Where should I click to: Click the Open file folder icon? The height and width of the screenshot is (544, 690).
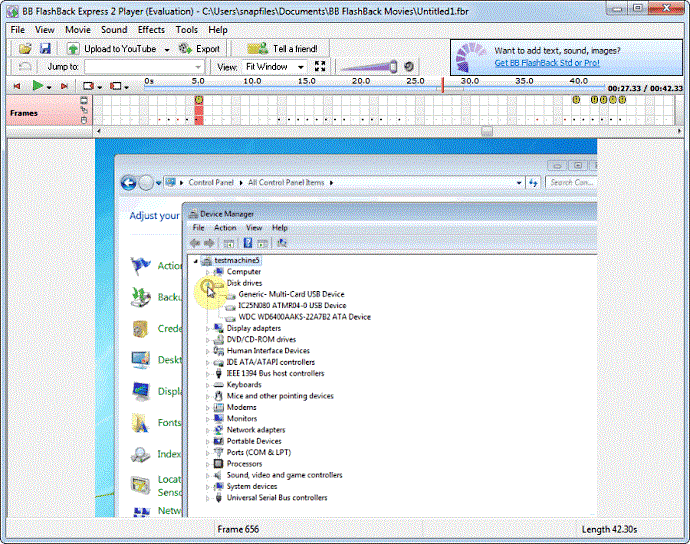point(25,48)
